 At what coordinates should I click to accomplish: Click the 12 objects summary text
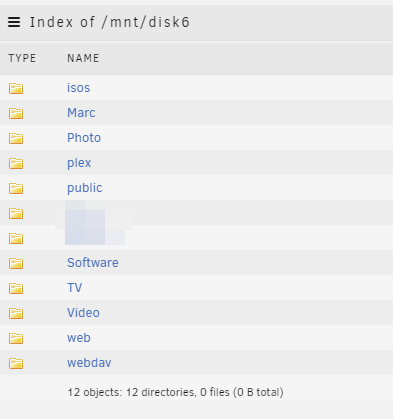[175, 392]
